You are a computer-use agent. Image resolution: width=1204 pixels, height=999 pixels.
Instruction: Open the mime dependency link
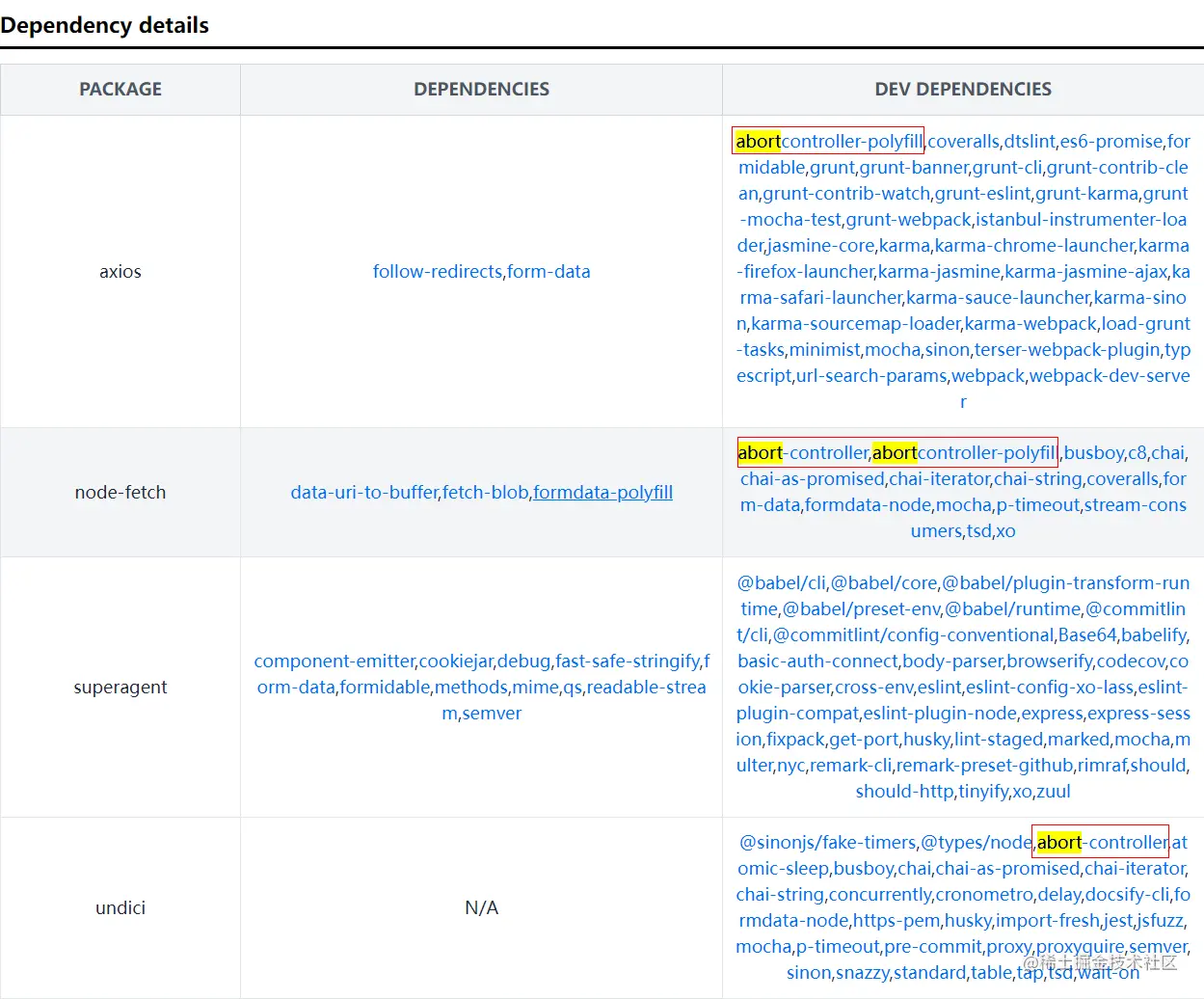(535, 687)
